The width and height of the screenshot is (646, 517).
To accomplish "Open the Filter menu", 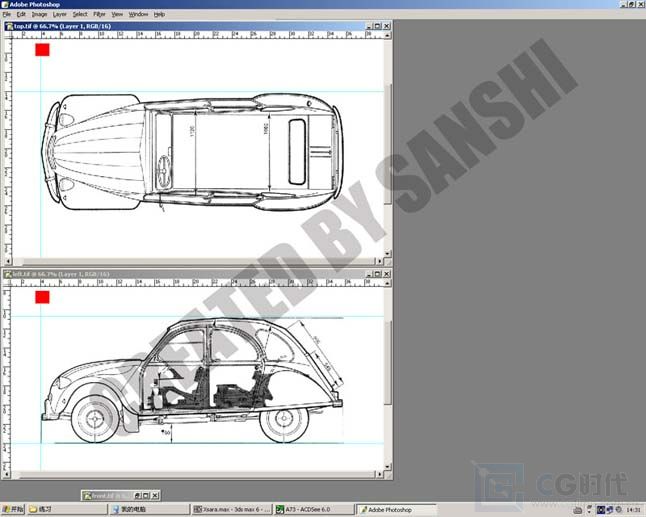I will click(x=99, y=14).
